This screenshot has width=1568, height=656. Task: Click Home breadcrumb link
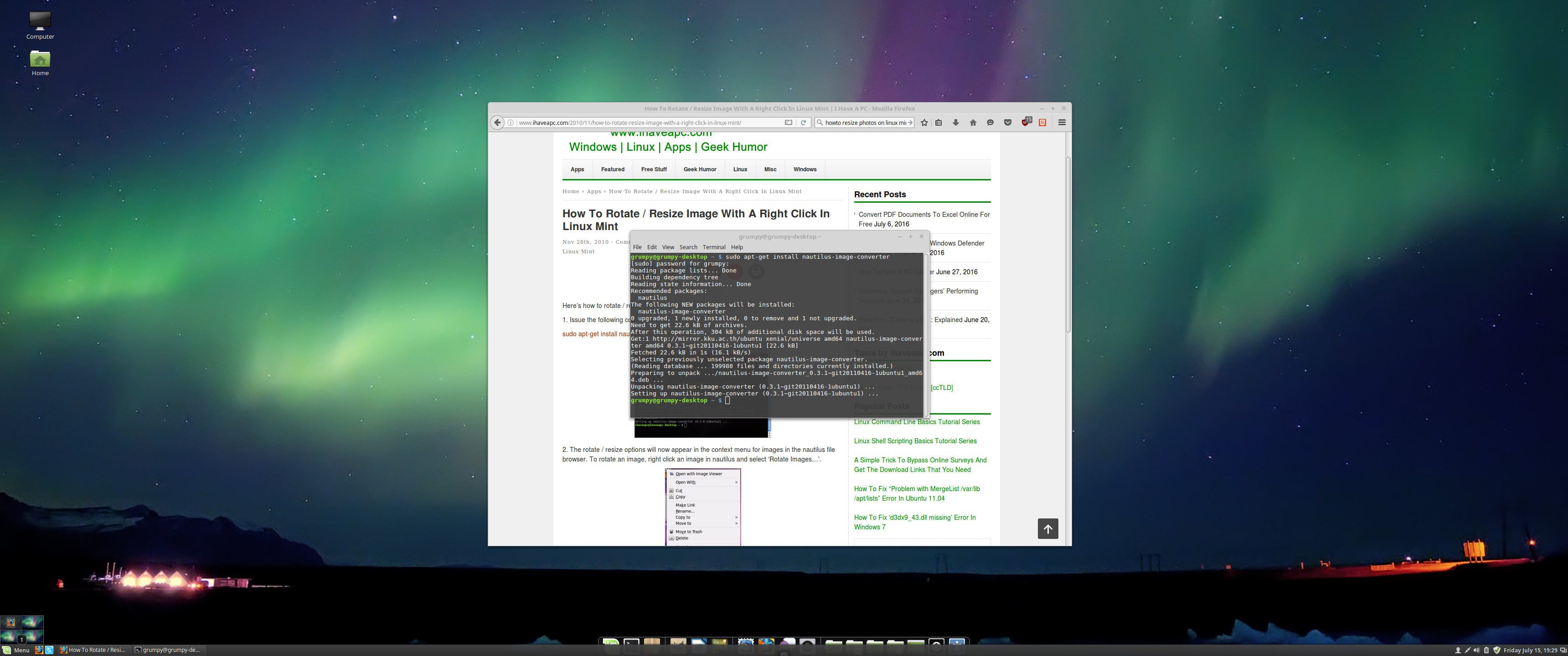[570, 191]
